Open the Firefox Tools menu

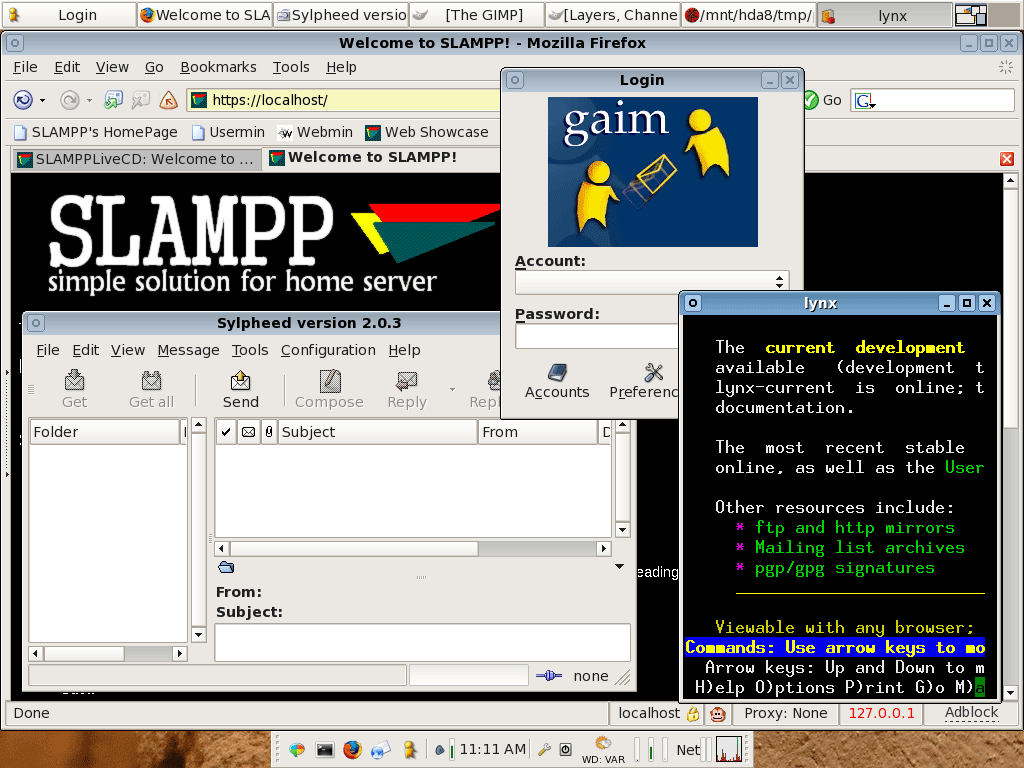[x=291, y=67]
